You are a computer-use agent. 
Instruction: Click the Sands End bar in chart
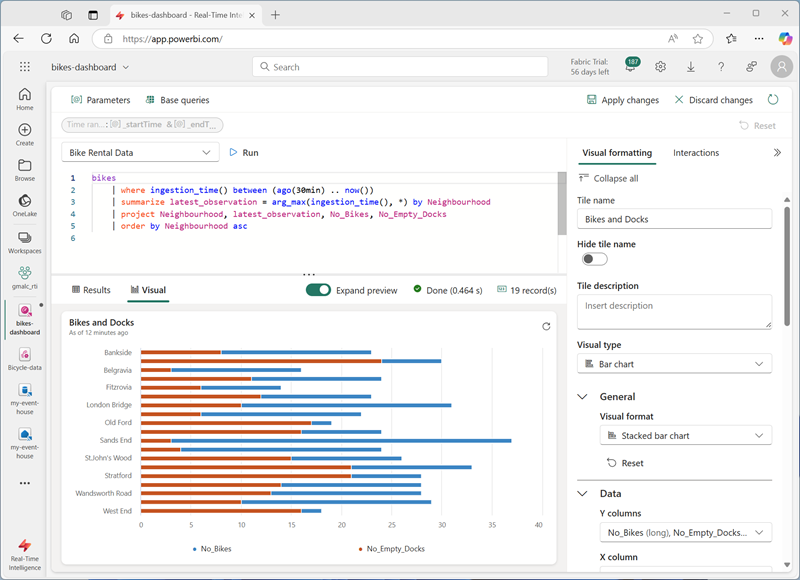[x=326, y=440]
